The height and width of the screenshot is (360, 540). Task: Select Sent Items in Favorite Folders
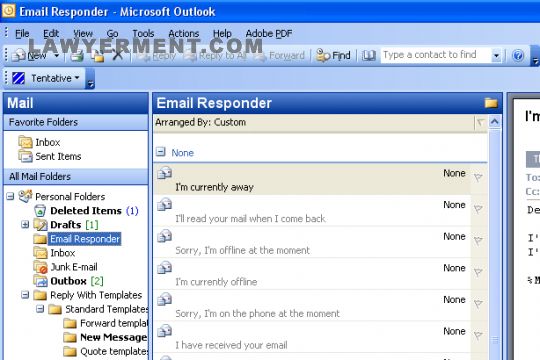50,156
